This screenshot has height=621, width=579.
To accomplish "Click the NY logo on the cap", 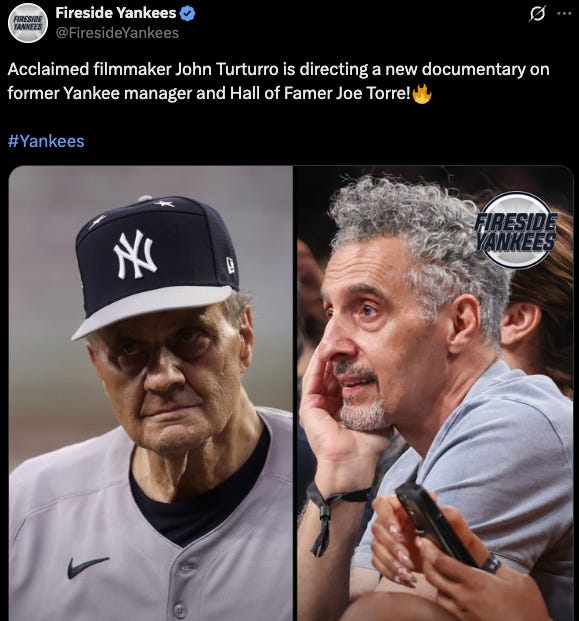I will [135, 254].
